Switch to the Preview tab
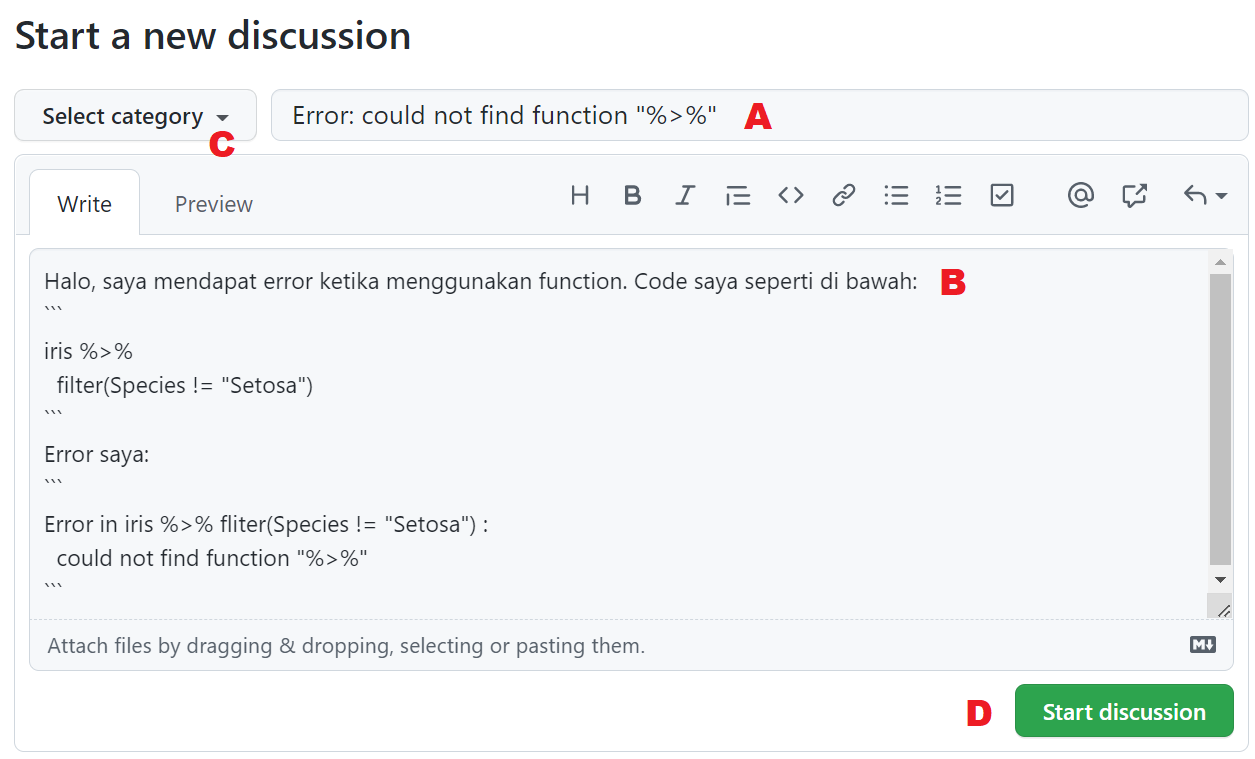 pos(214,204)
